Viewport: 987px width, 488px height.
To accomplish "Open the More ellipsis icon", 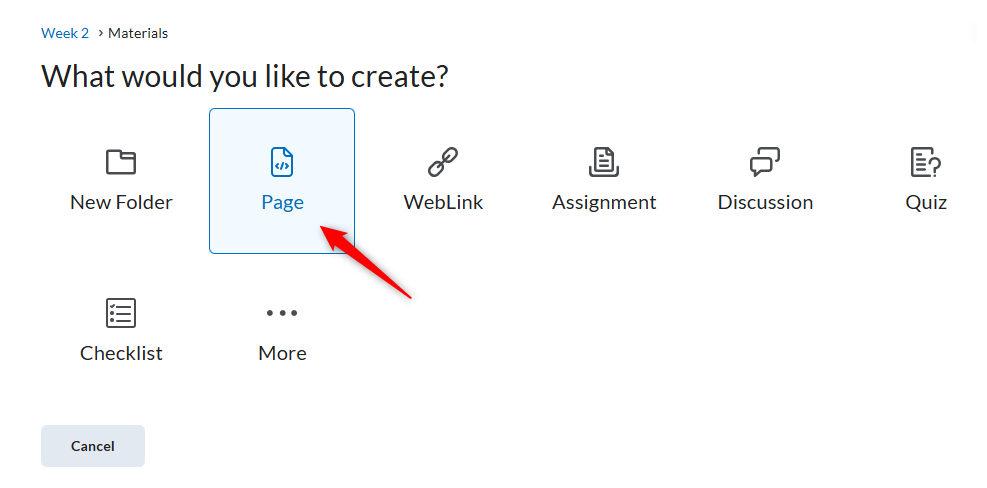I will (x=282, y=312).
